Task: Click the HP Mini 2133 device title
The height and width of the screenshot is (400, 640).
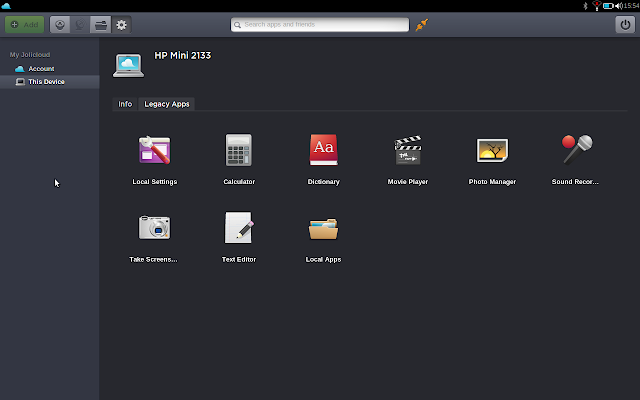Action: pos(182,56)
